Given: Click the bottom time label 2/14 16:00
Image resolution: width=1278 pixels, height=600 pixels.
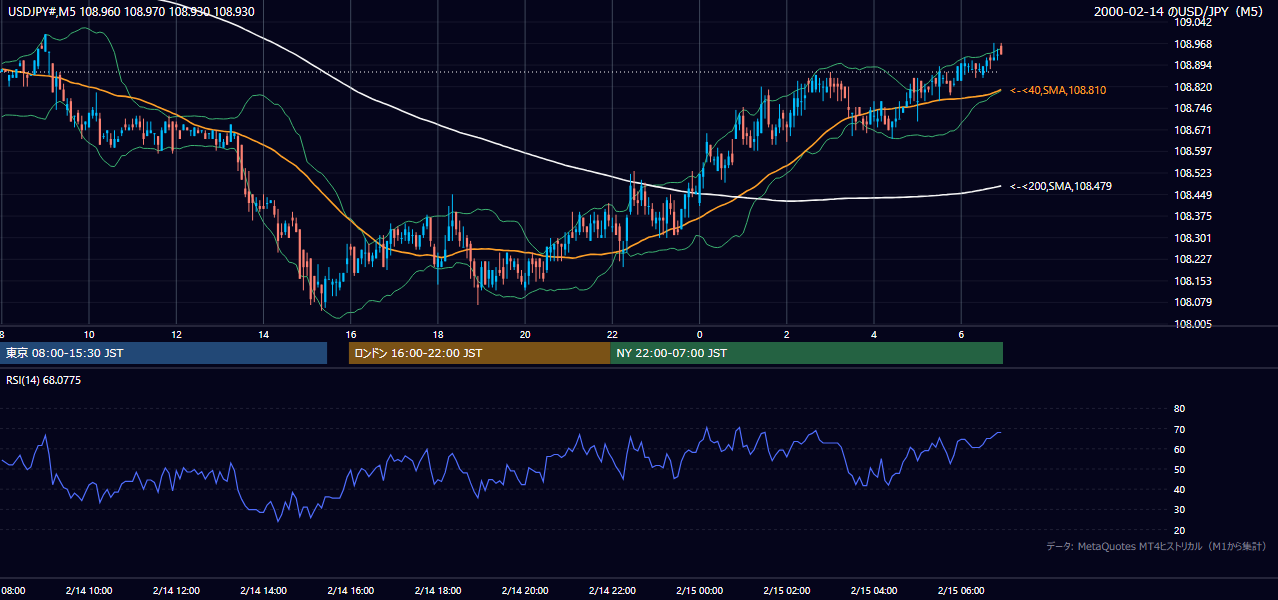Looking at the screenshot, I should click(351, 590).
